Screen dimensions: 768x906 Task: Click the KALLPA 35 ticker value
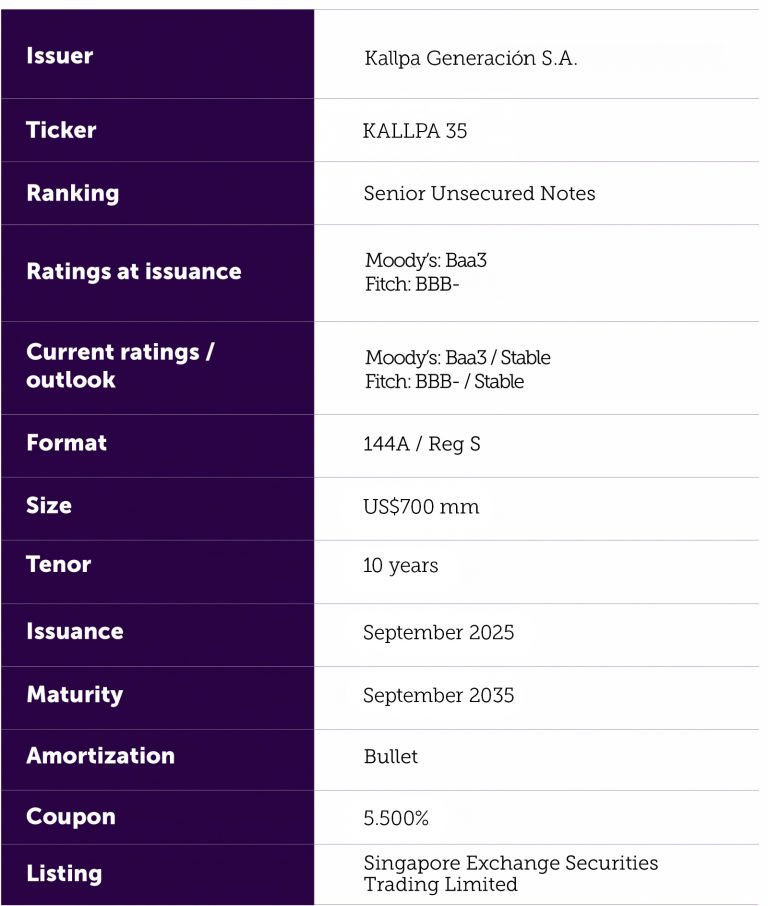[415, 131]
